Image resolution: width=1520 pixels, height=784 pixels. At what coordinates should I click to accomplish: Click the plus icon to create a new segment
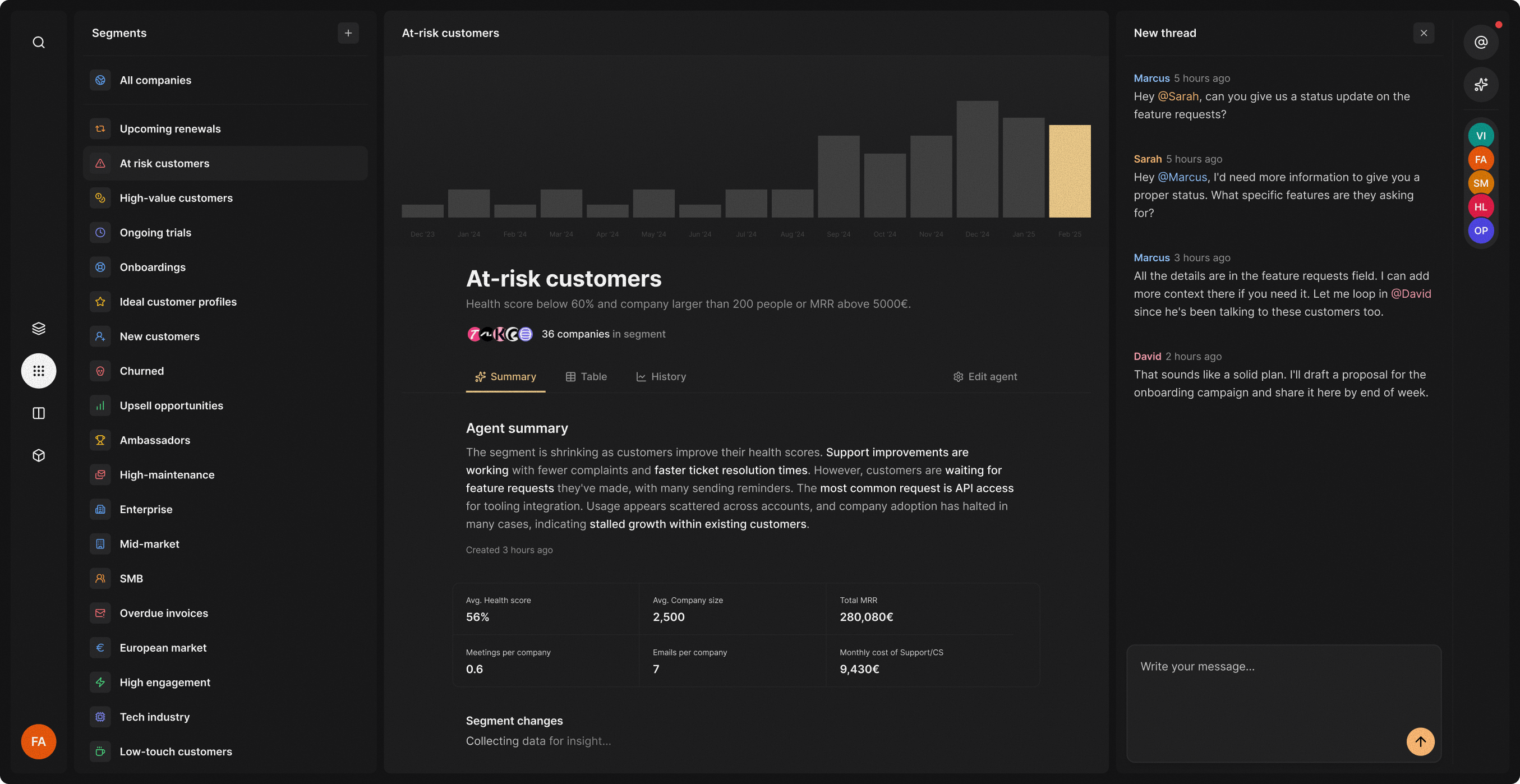tap(348, 33)
